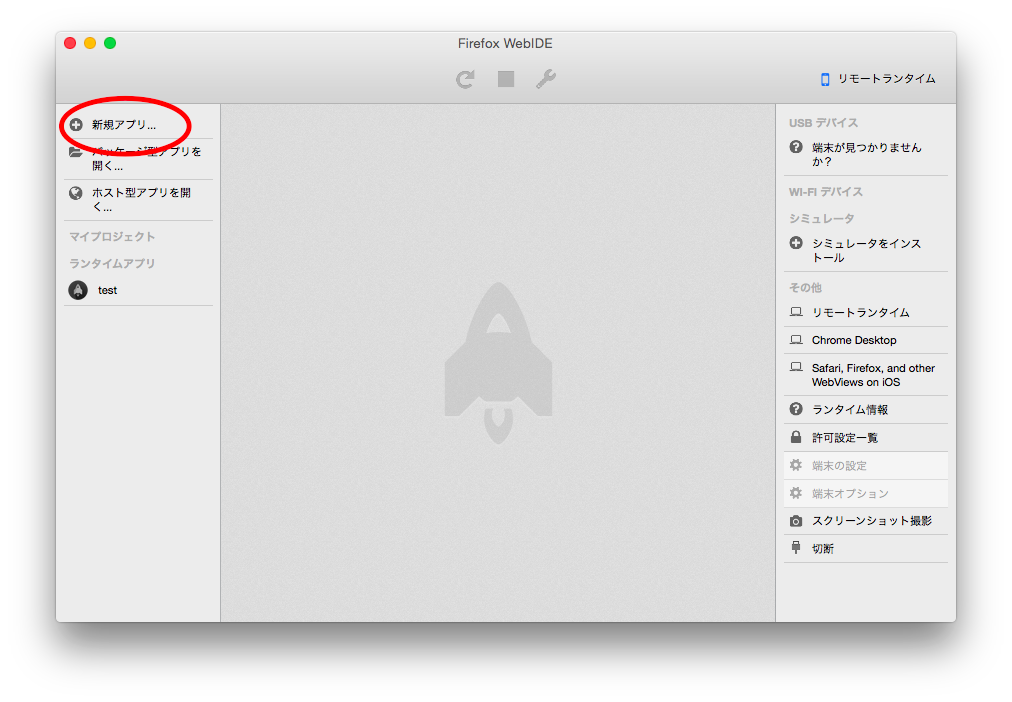Select the test runtime app

pos(138,290)
